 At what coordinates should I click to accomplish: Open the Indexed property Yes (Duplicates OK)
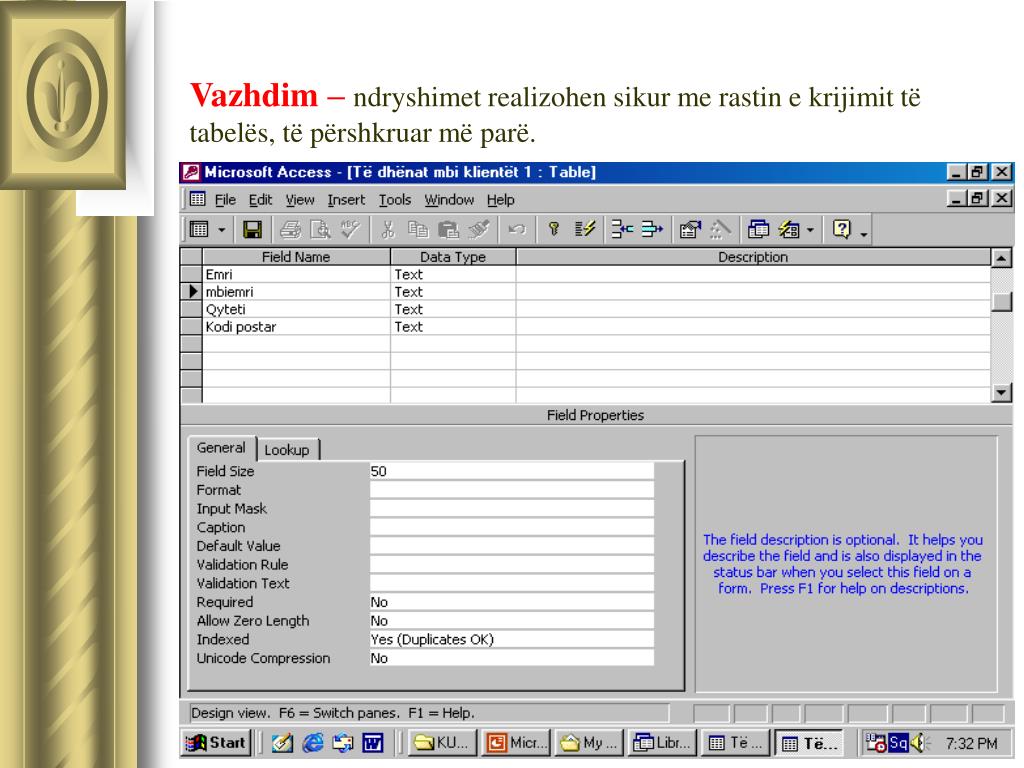(511, 640)
